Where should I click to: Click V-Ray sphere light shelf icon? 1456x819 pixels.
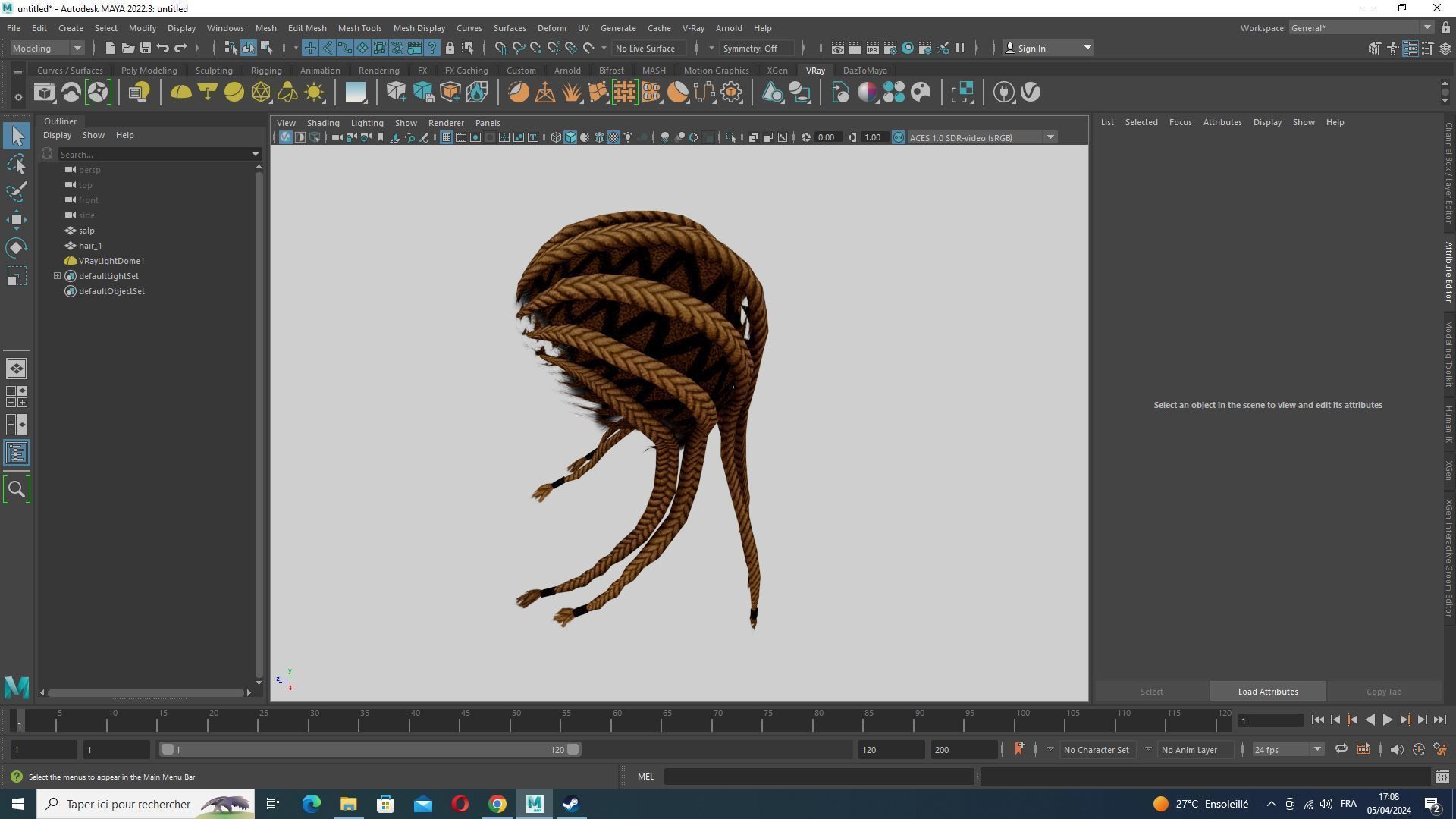point(234,93)
